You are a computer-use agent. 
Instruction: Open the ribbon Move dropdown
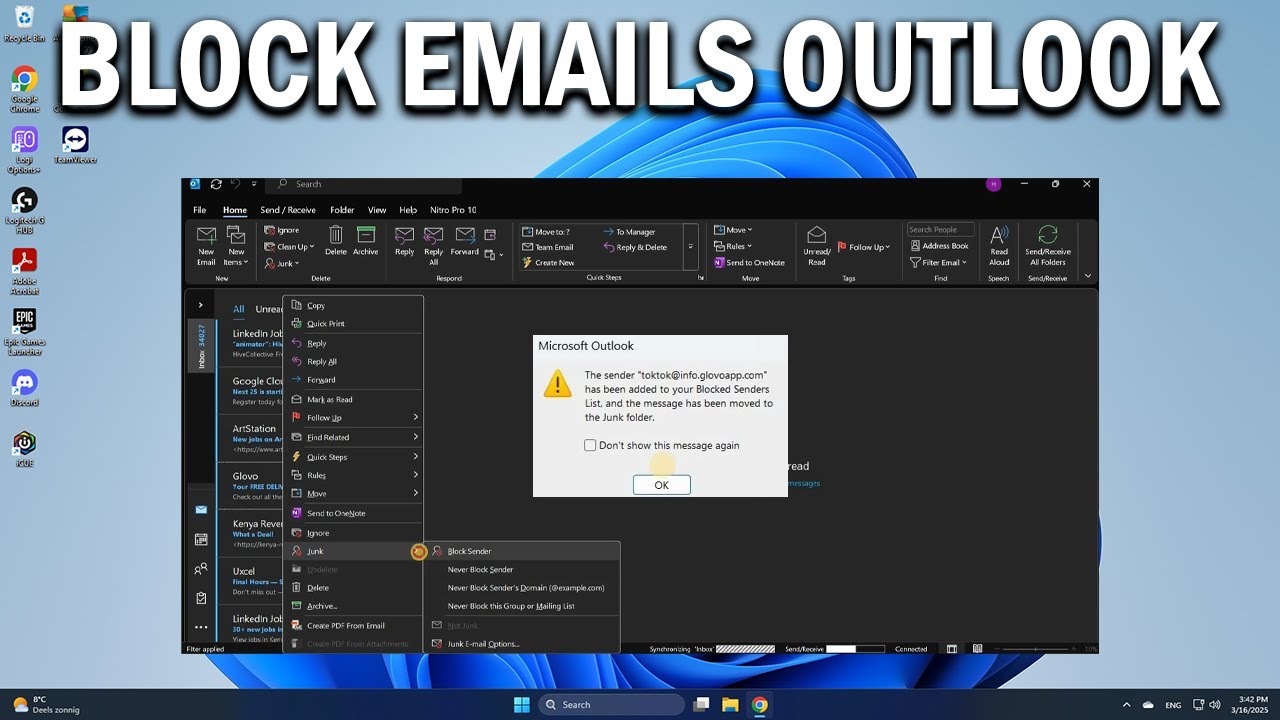(x=733, y=230)
